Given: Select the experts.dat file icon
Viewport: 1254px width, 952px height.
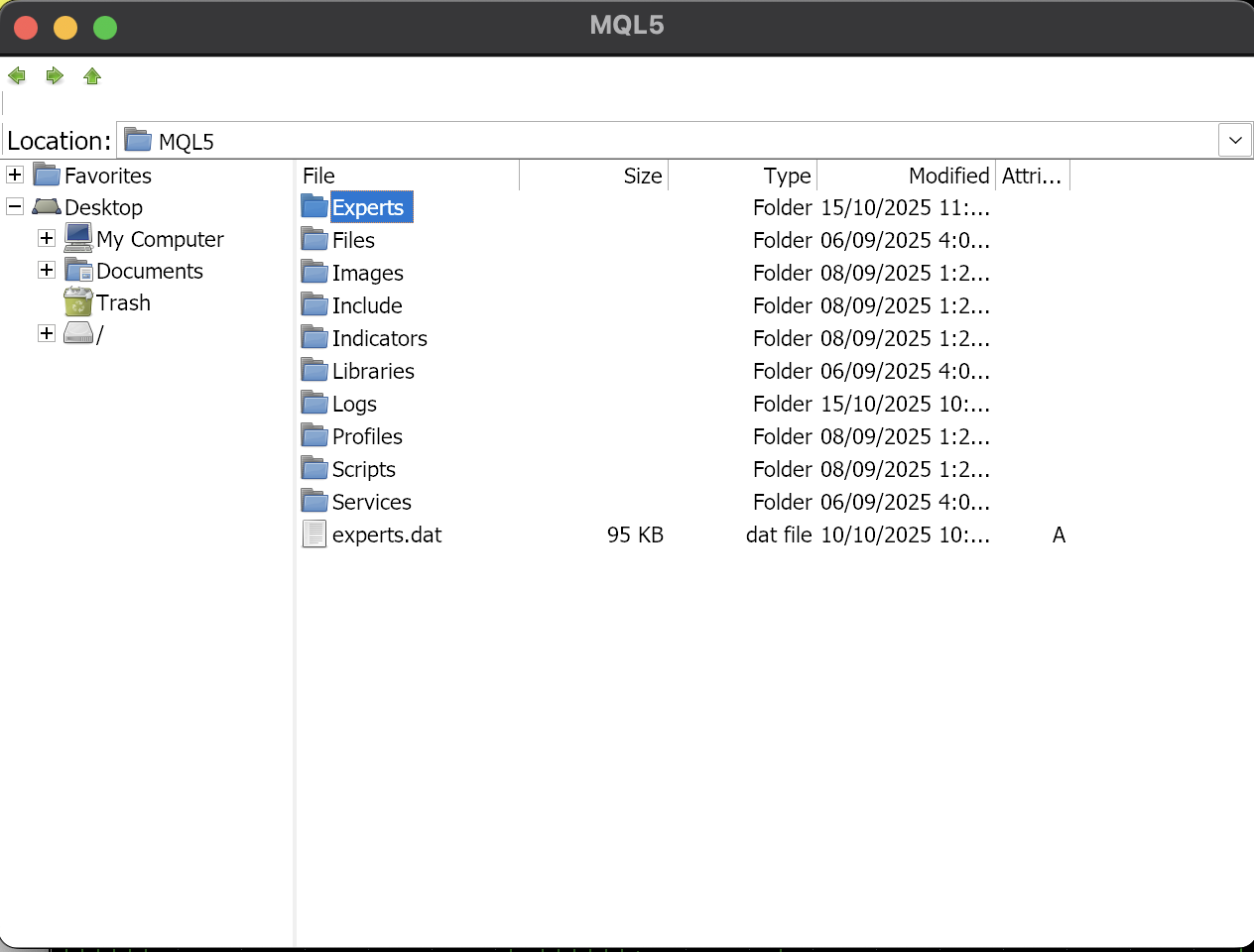Looking at the screenshot, I should coord(314,535).
